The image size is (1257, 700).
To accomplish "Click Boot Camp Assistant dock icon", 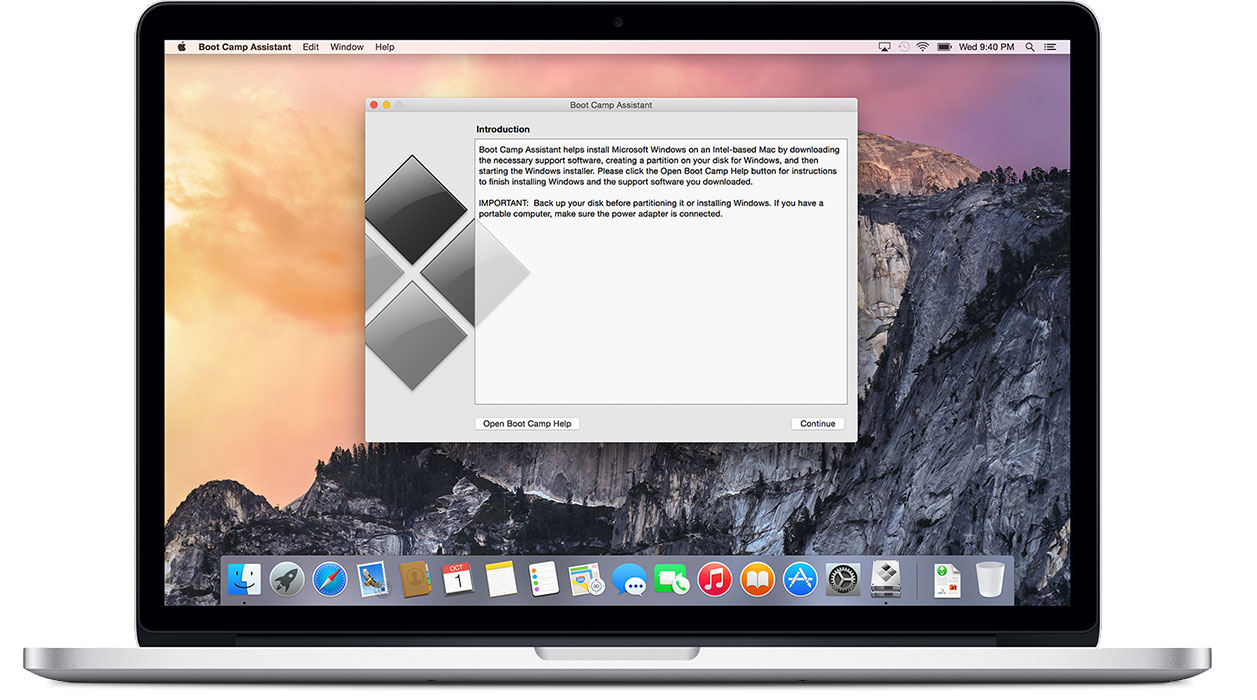I will click(x=886, y=579).
